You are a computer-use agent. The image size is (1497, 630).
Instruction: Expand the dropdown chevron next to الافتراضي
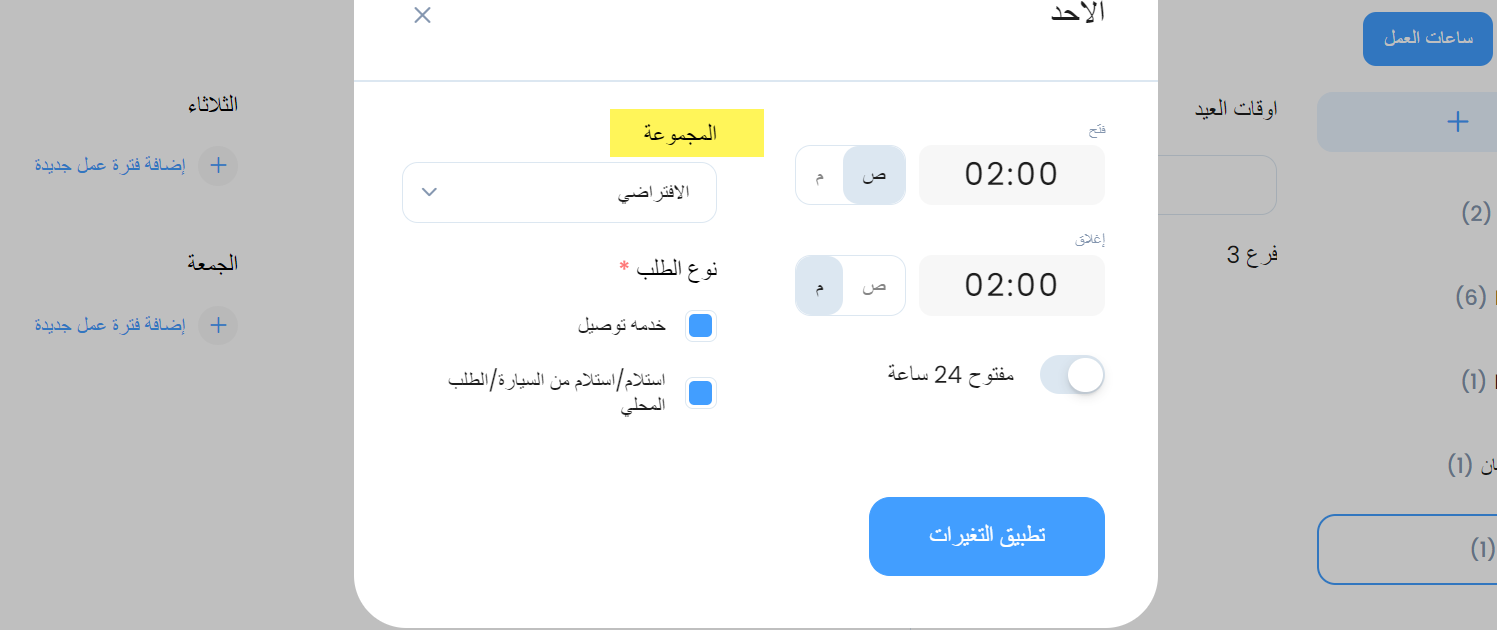(x=429, y=192)
